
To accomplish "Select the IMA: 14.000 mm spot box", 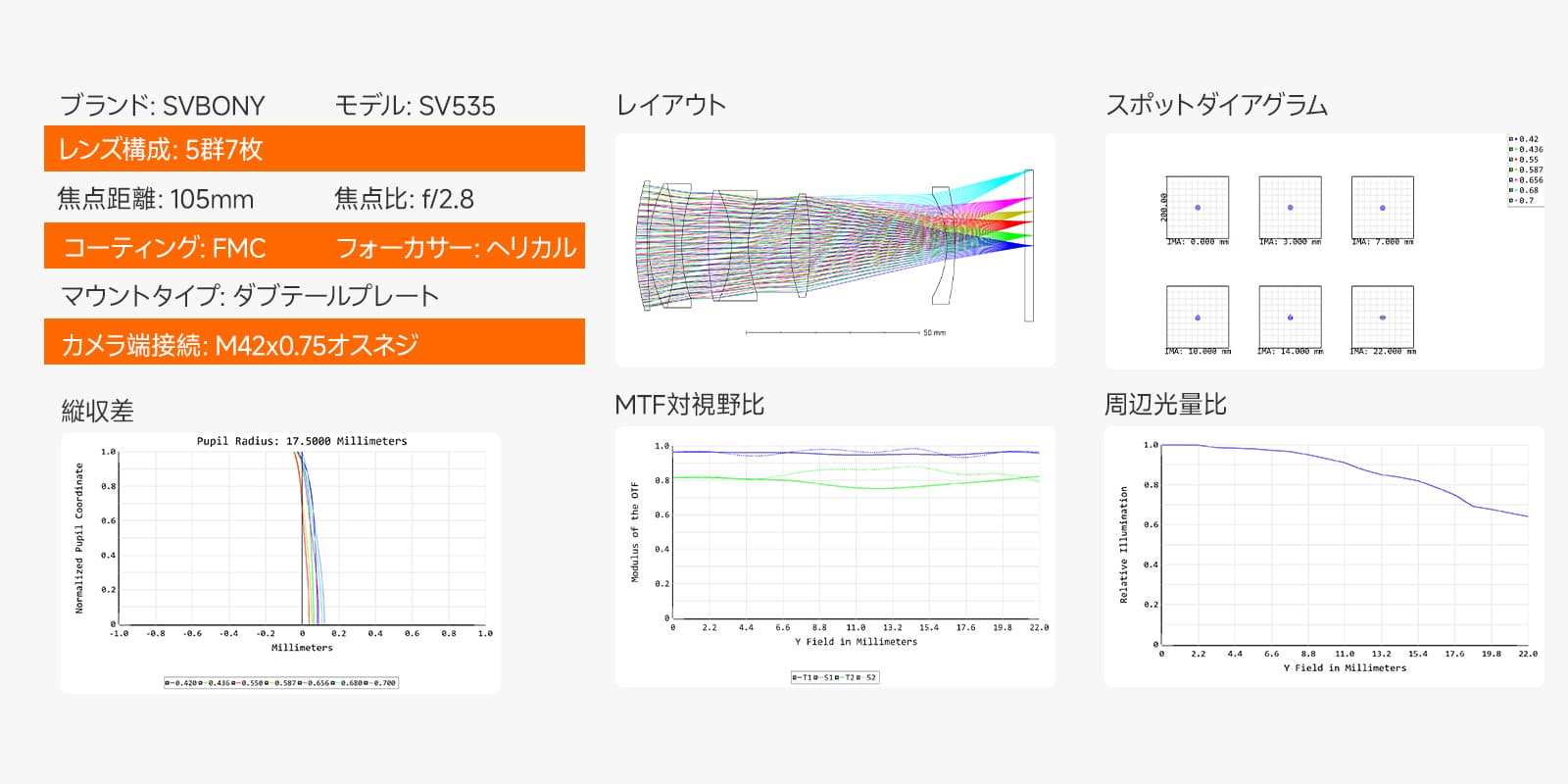I will click(1290, 317).
